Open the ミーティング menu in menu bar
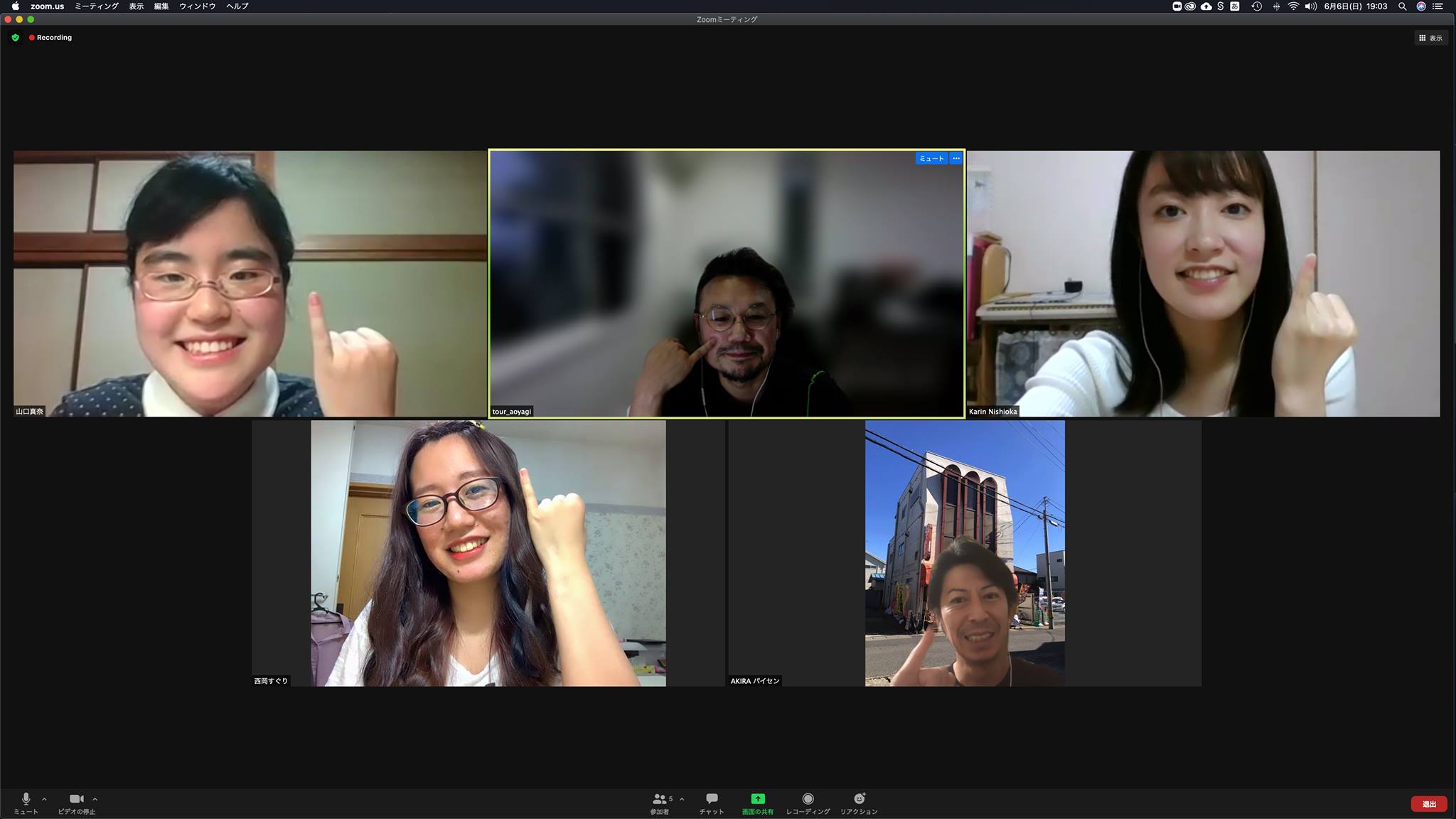1456x819 pixels. (x=97, y=6)
